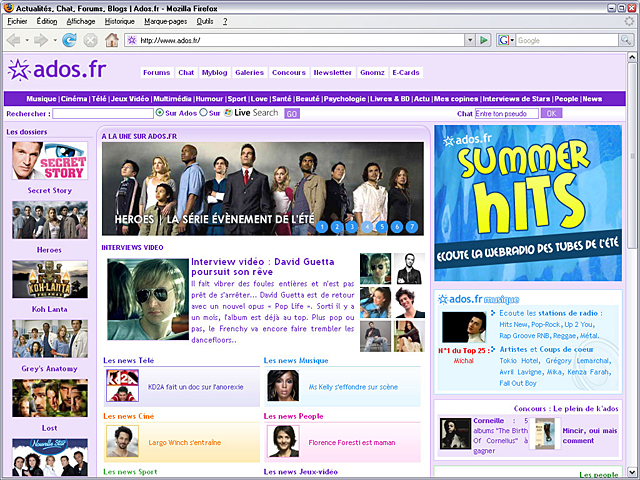
Task: Open the Grey's Anatomy dossier thumbnail
Action: [50, 339]
